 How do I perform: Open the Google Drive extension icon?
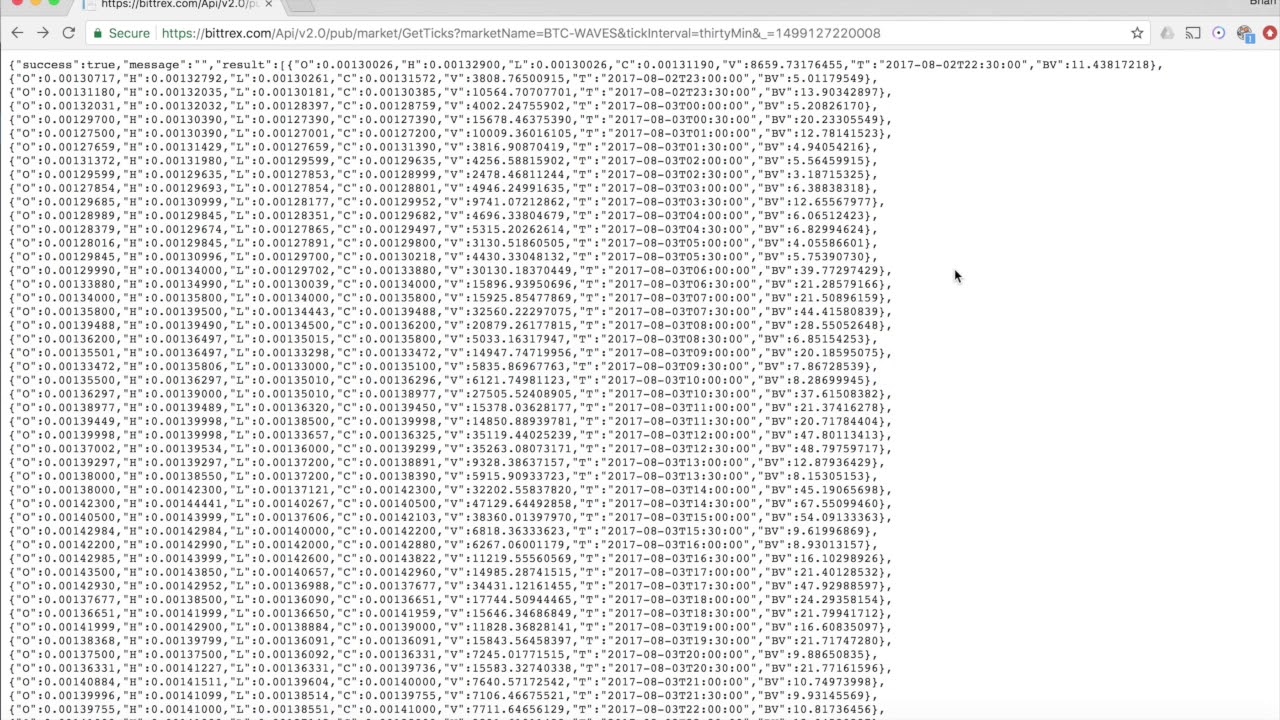tap(1167, 33)
